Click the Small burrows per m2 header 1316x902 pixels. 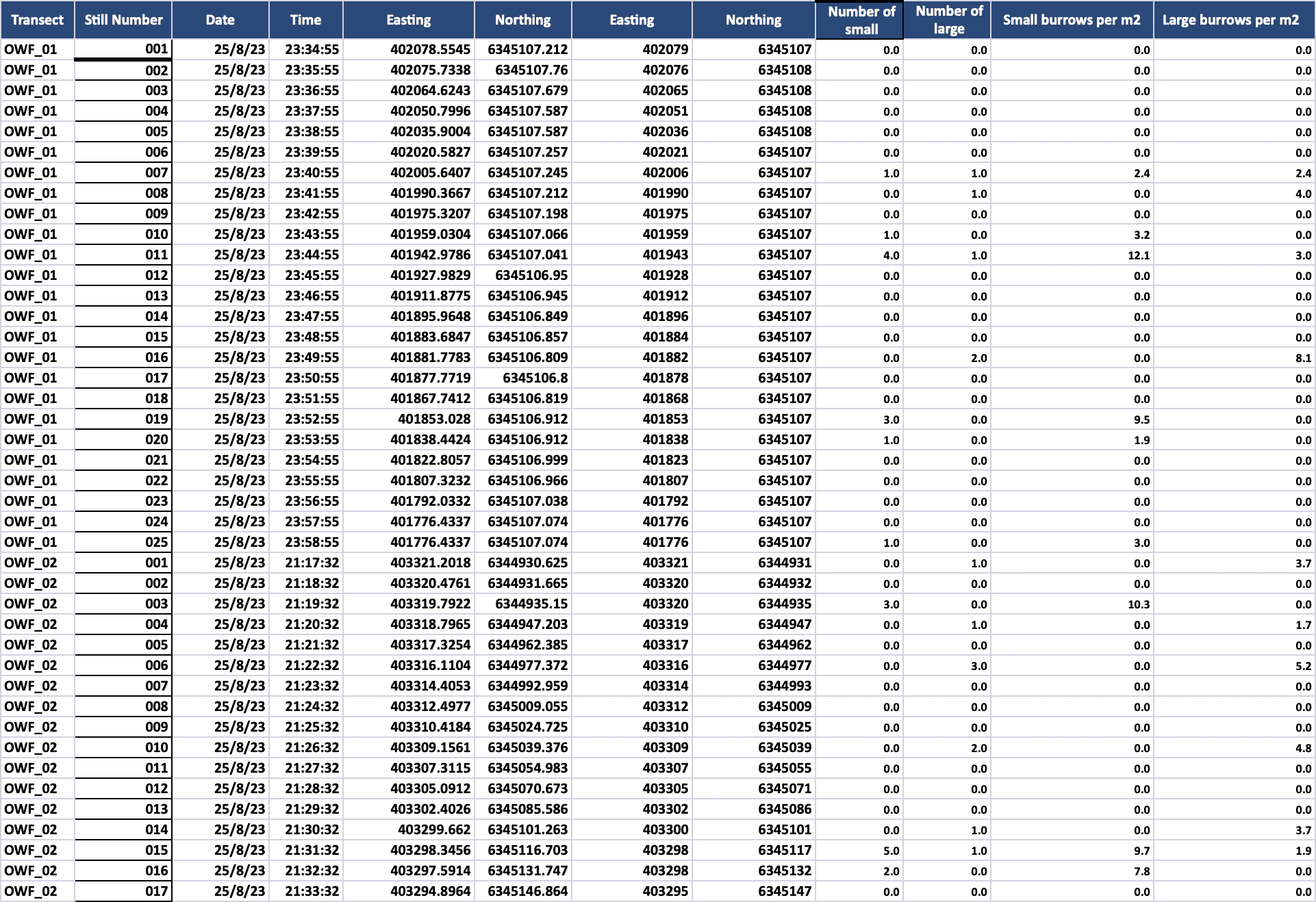tap(1072, 20)
